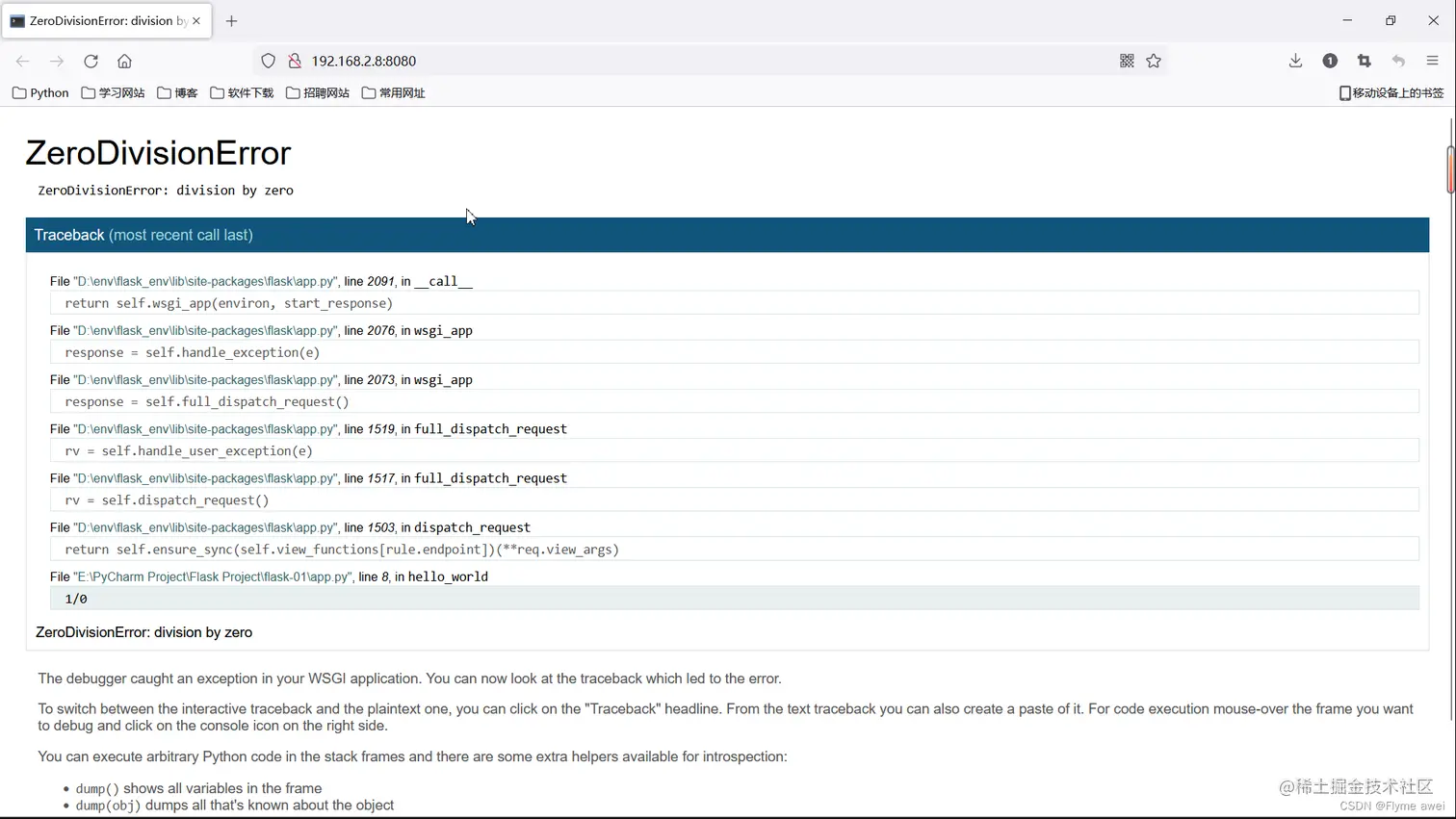Close the ZeroDivisionError tab

[196, 20]
